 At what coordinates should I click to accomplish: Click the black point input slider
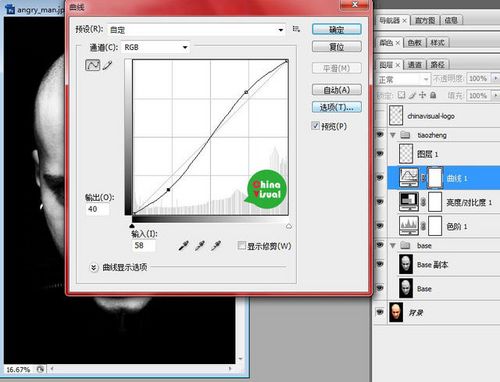tap(132, 226)
